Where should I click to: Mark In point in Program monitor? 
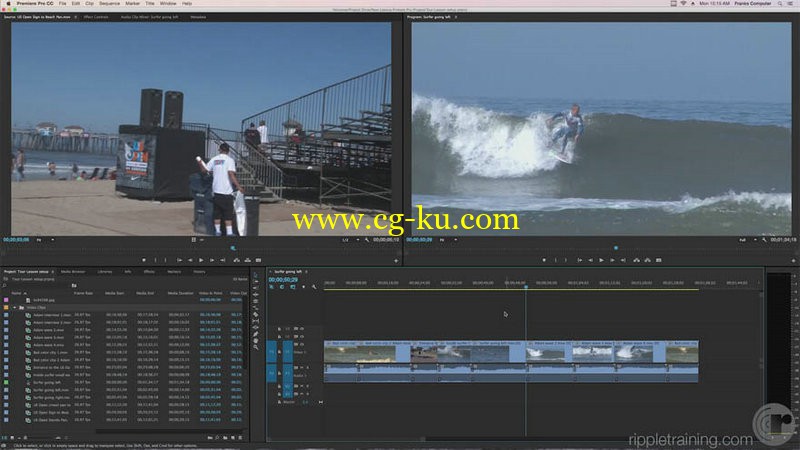pyautogui.click(x=556, y=260)
